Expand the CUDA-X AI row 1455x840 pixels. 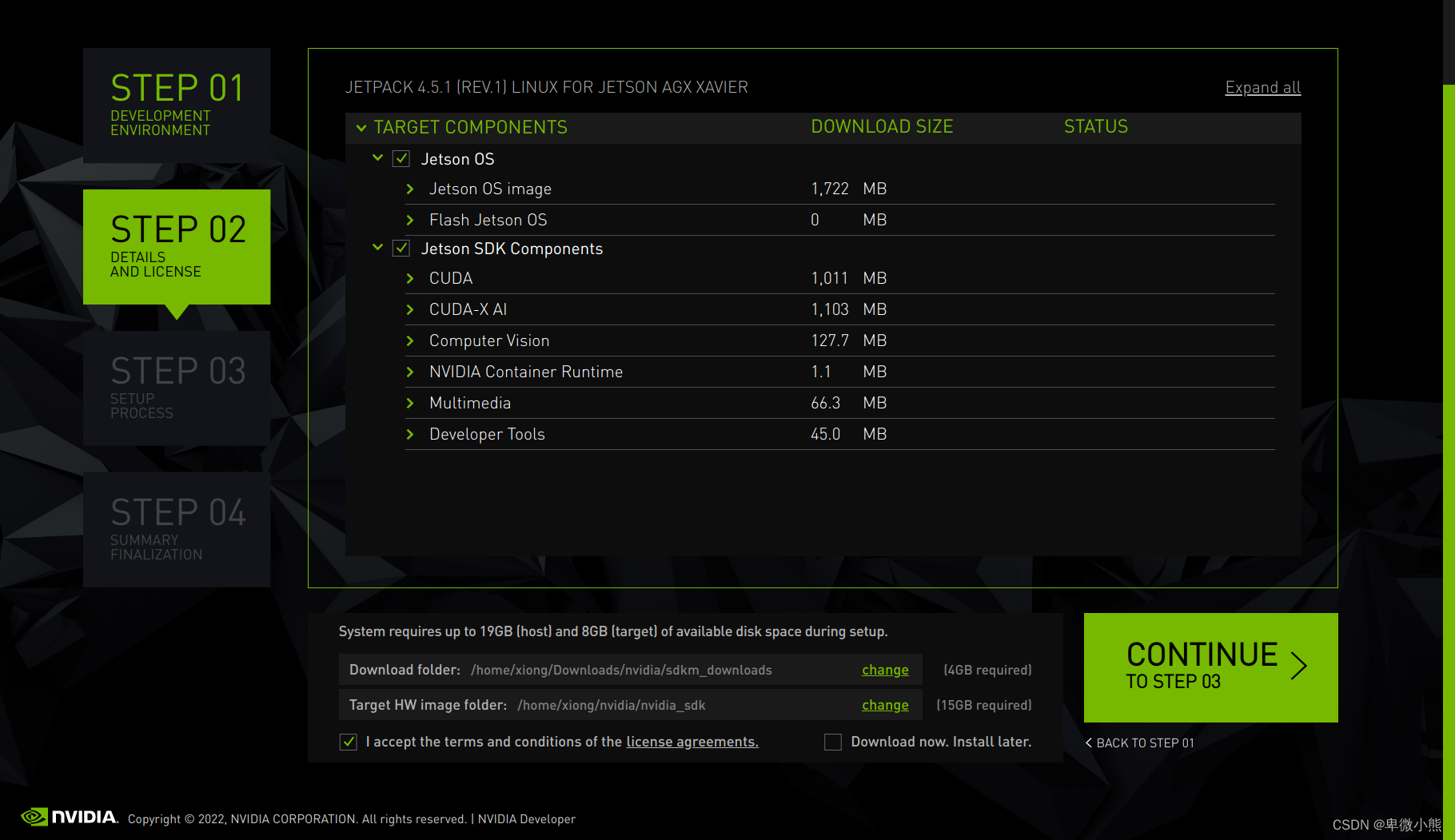coord(410,310)
